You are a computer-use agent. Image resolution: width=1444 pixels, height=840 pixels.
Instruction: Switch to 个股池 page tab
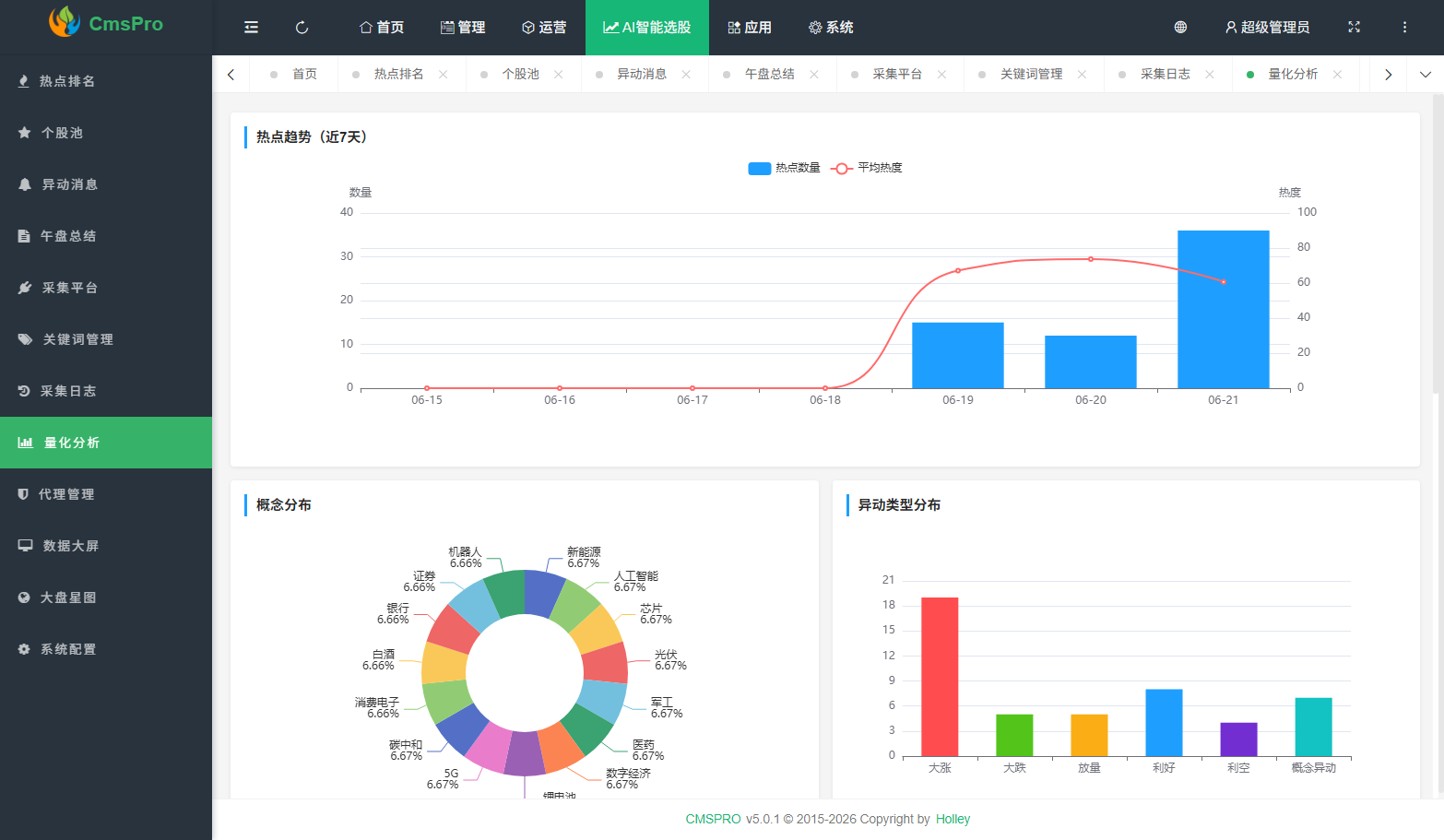[520, 75]
